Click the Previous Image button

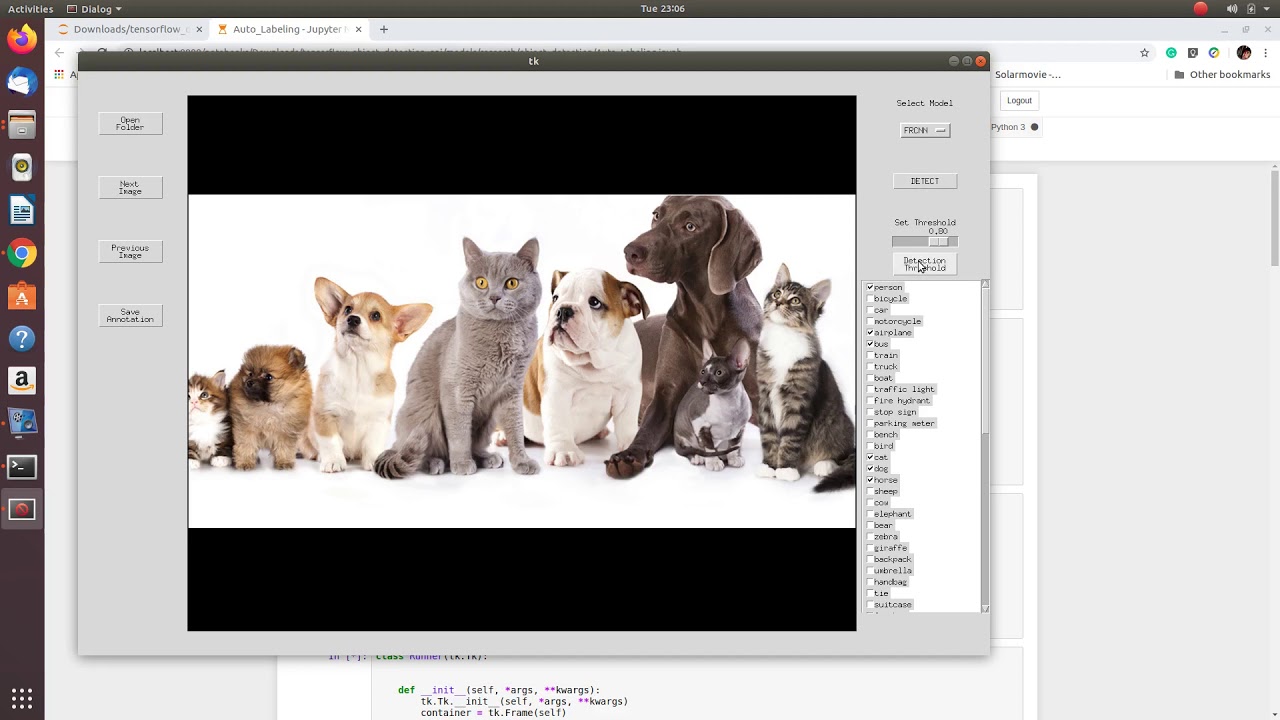click(x=130, y=251)
